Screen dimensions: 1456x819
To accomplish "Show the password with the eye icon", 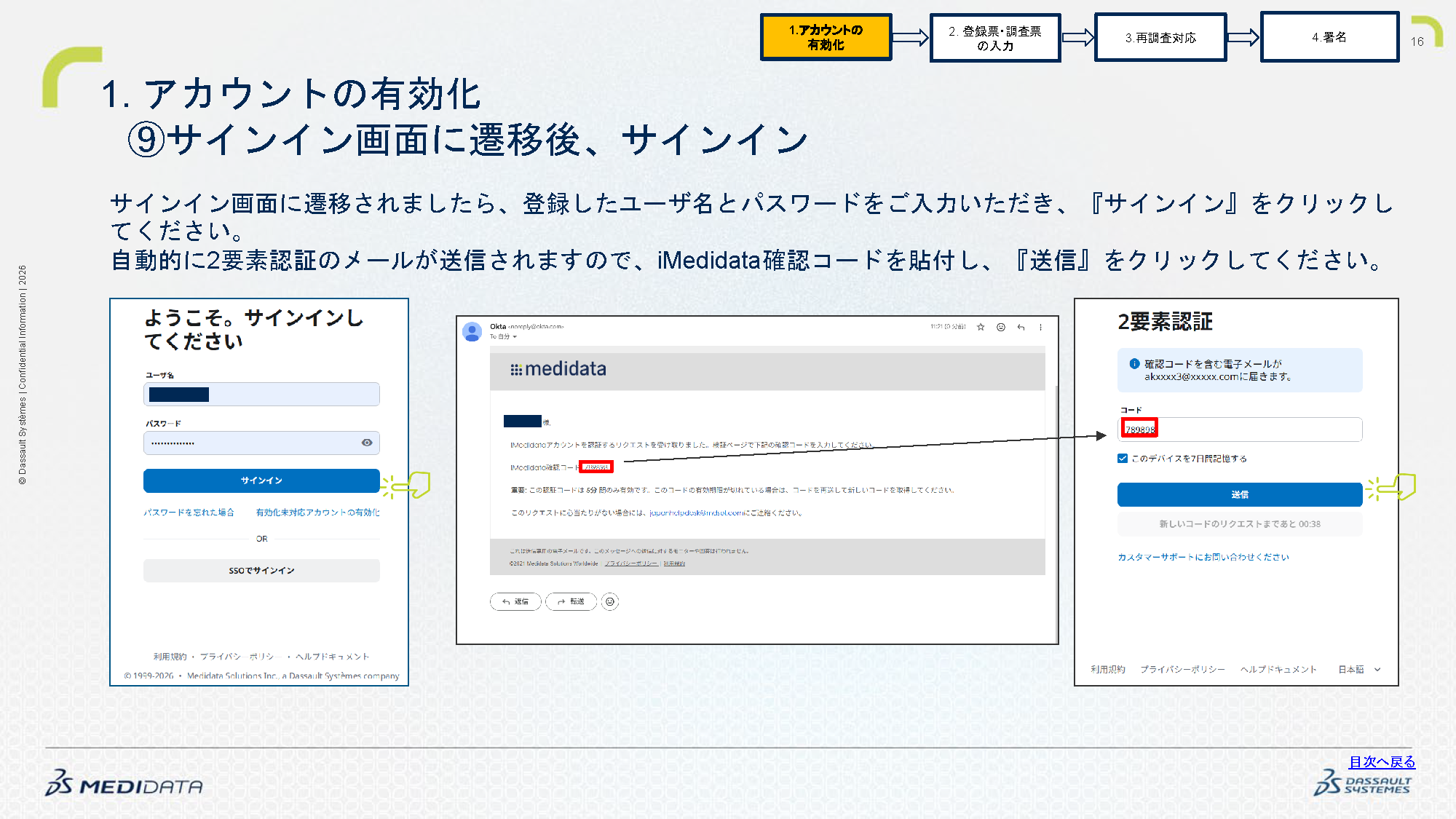I will pos(367,443).
